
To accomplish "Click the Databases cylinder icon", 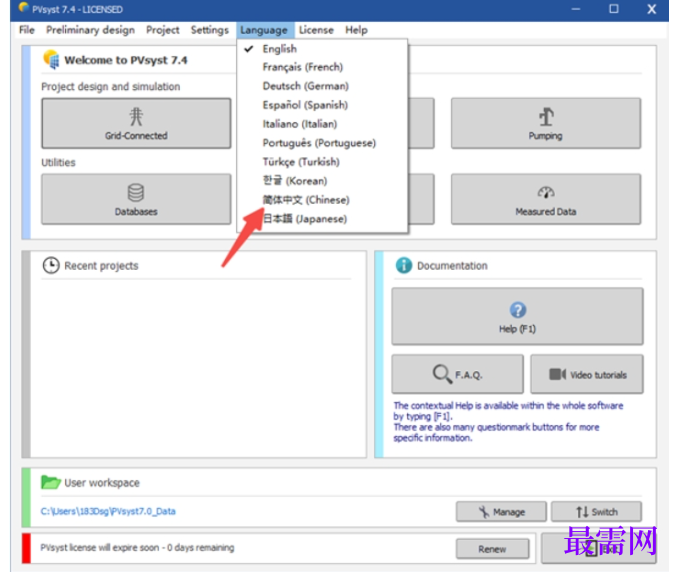I will (136, 193).
